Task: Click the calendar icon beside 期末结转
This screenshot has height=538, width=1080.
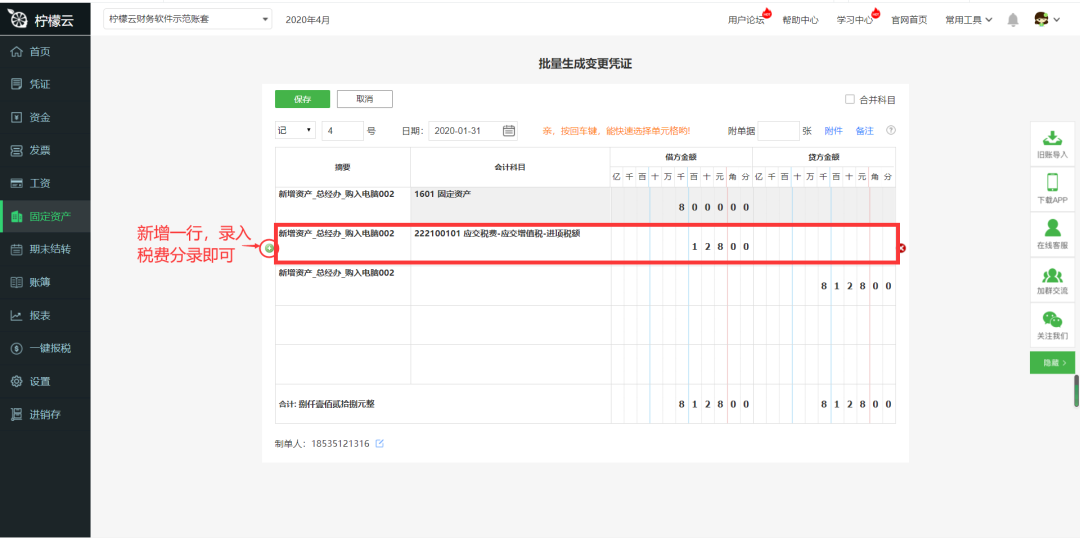Action: click(x=17, y=249)
